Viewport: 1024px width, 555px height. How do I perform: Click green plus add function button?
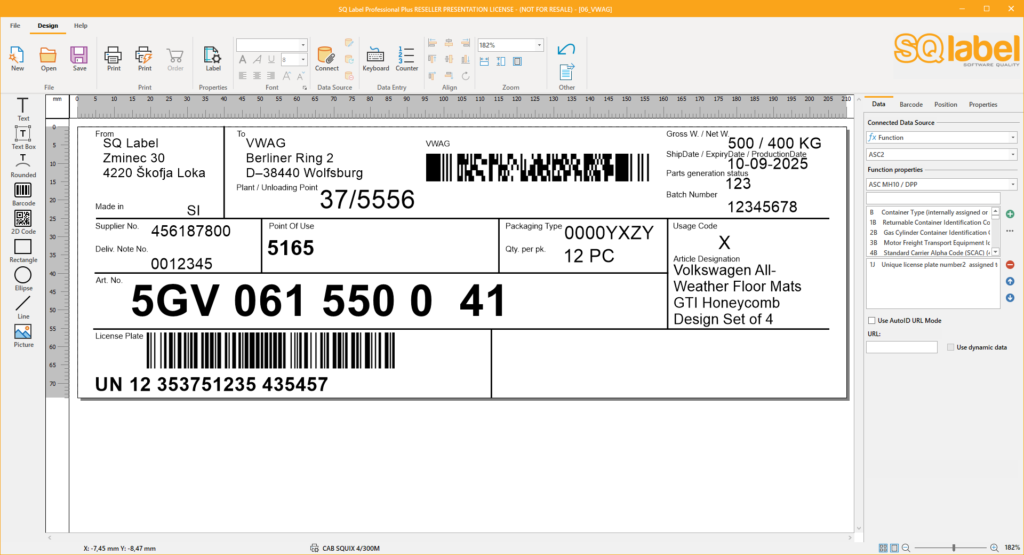[x=1010, y=214]
